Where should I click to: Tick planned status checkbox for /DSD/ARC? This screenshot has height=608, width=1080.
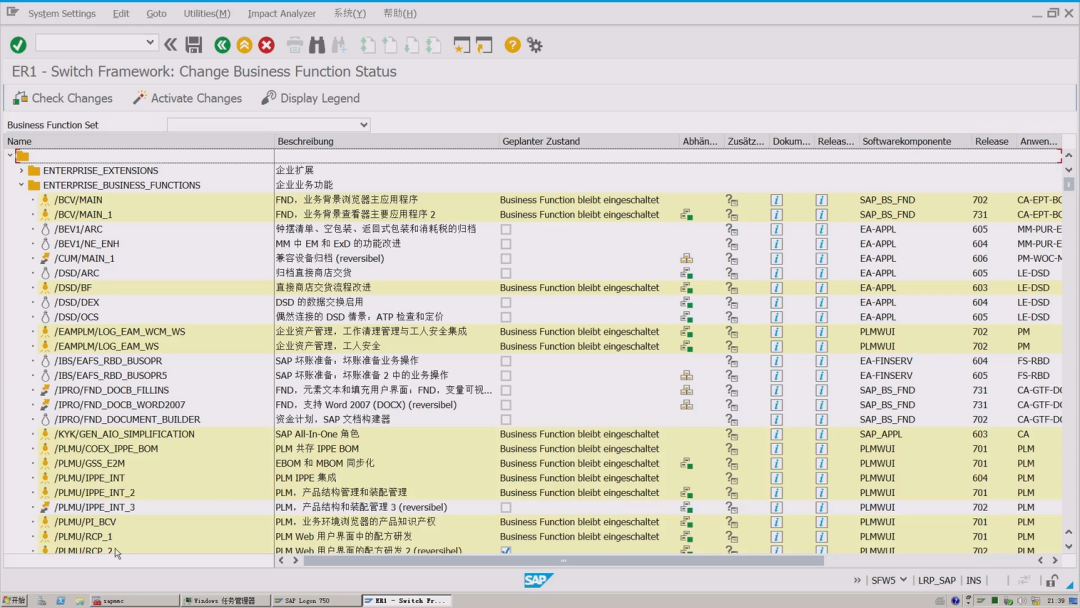point(506,273)
